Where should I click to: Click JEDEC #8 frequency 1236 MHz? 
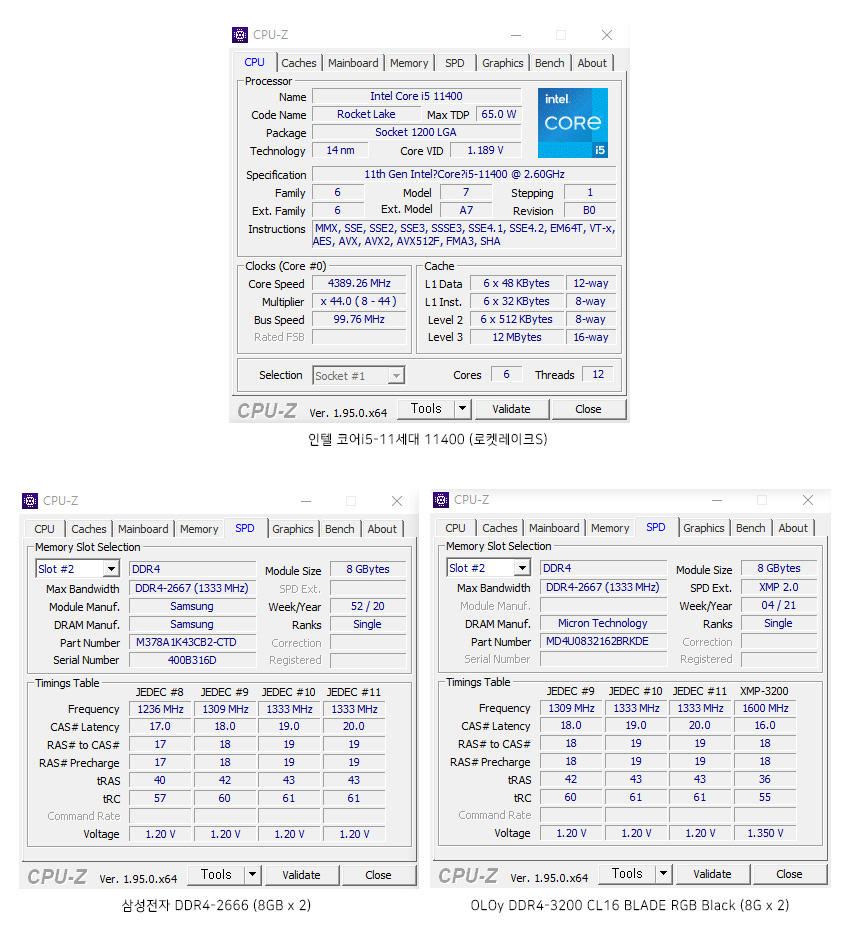pyautogui.click(x=160, y=709)
